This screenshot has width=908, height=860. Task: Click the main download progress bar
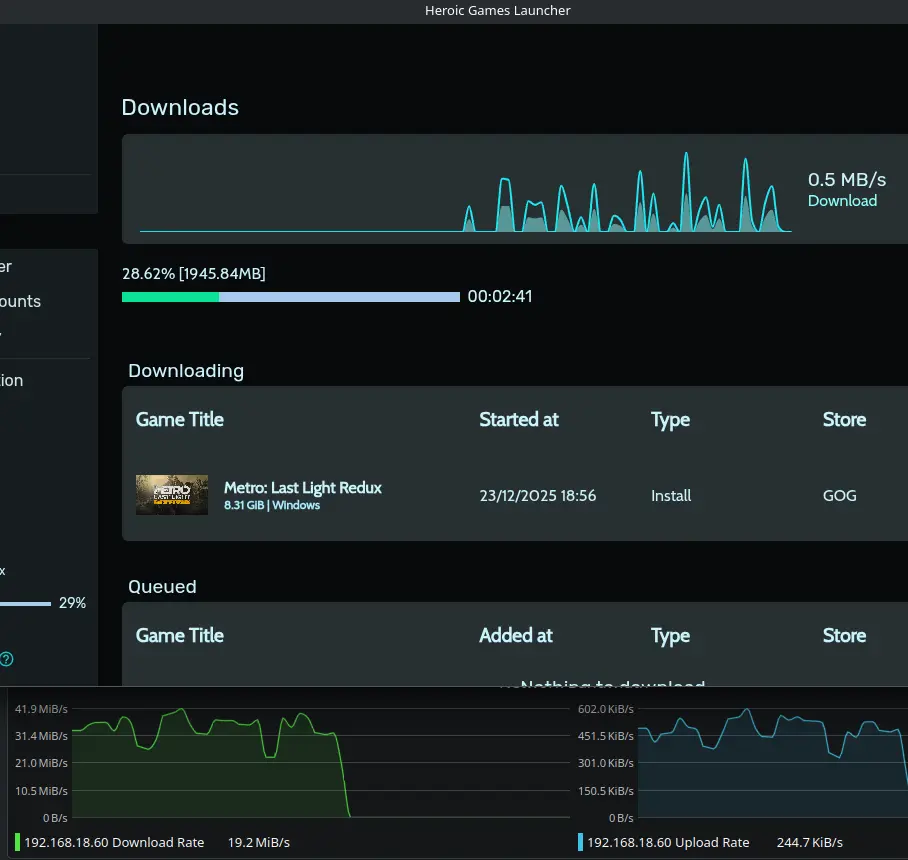tap(290, 297)
